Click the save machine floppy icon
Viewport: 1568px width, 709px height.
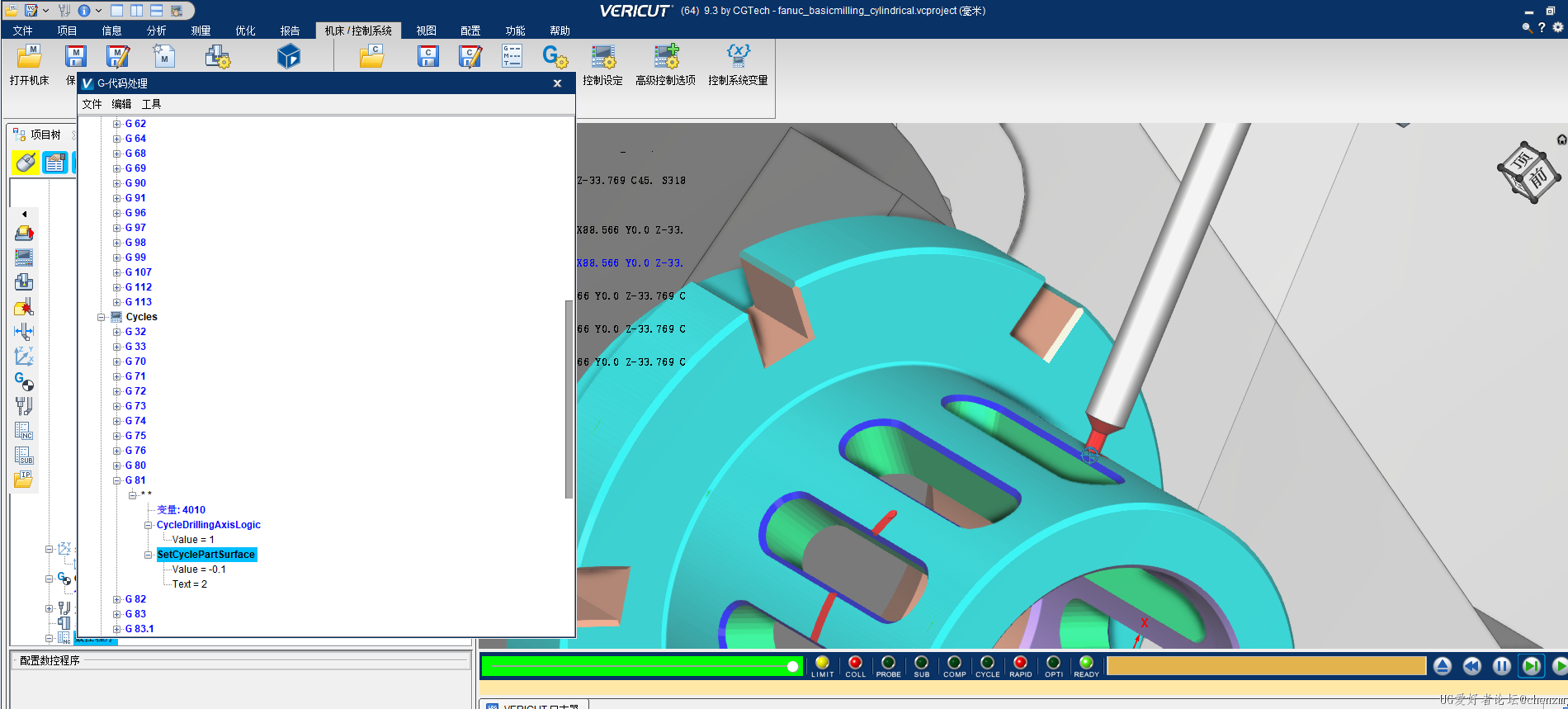tap(75, 56)
